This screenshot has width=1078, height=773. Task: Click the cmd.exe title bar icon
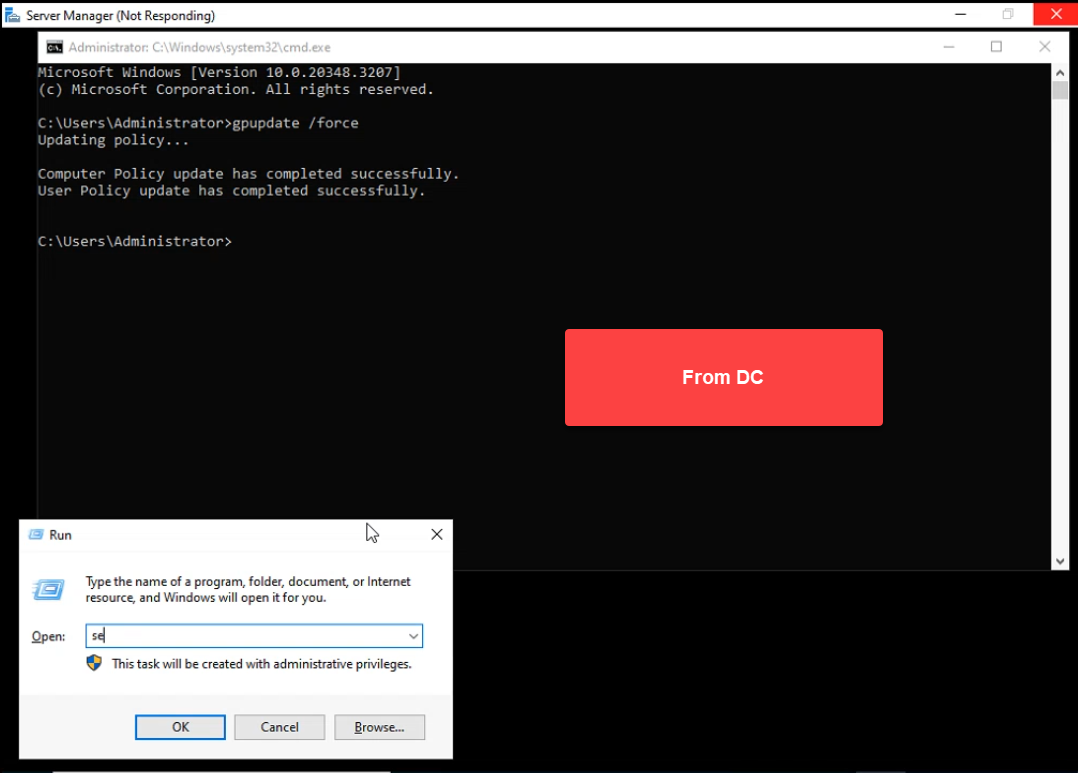tap(54, 47)
